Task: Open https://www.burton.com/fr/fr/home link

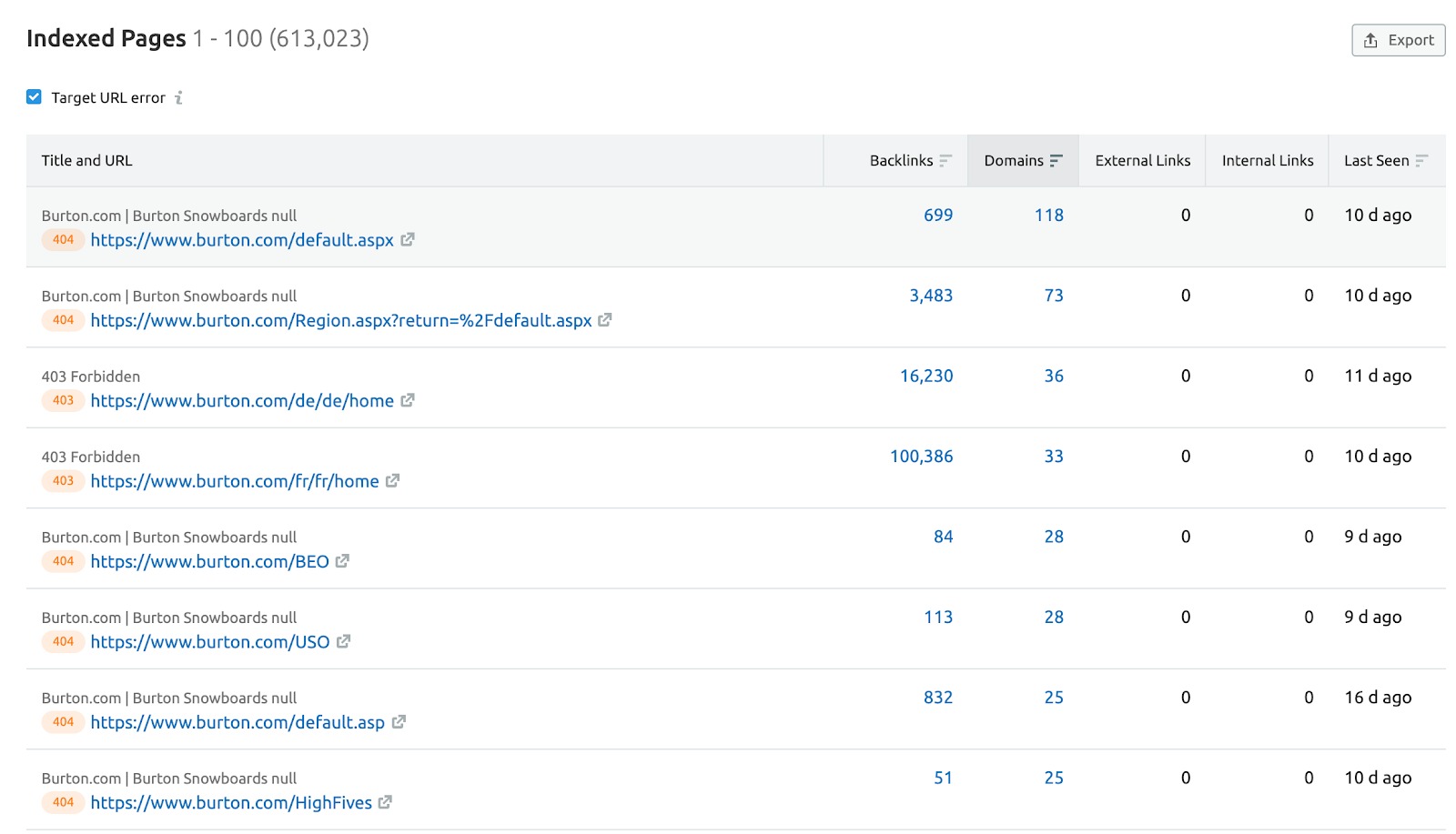Action: tap(235, 481)
